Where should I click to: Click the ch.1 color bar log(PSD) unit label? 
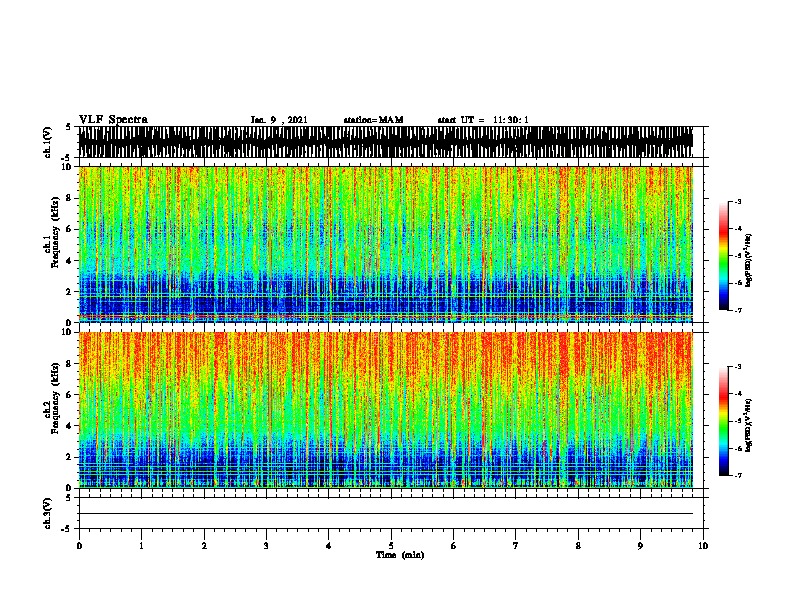click(x=748, y=260)
